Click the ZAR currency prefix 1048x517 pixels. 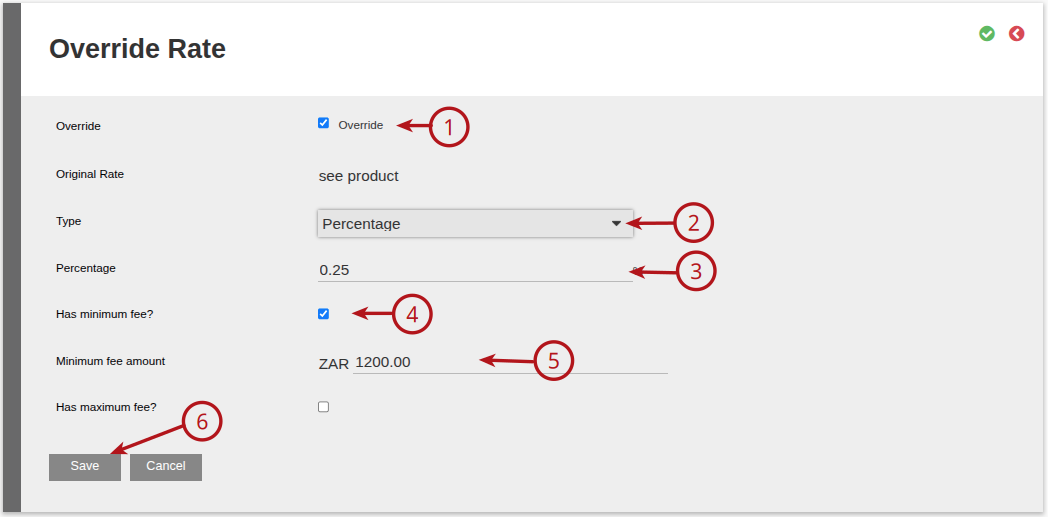pos(334,364)
